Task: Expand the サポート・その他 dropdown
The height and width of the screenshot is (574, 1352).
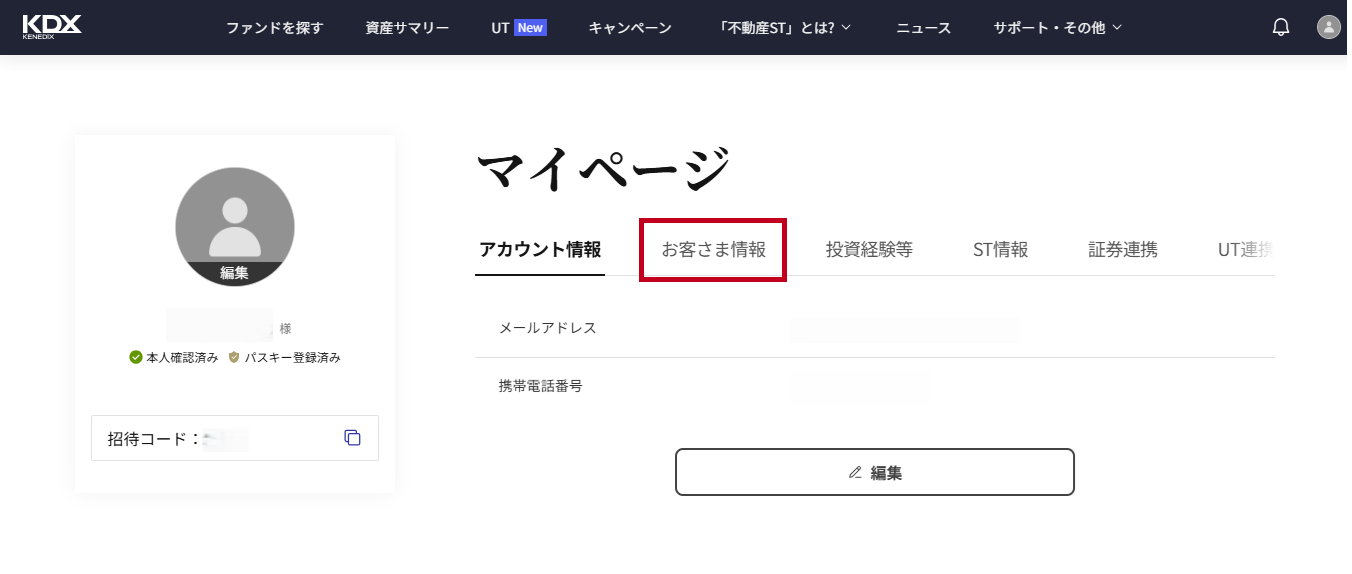Action: click(1058, 28)
